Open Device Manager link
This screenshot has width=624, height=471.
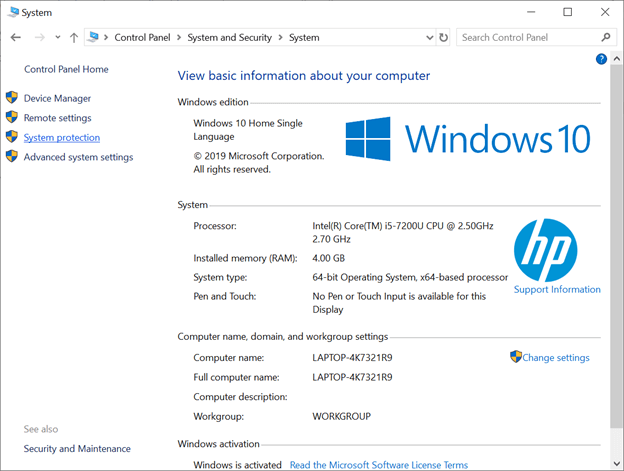pyautogui.click(x=57, y=98)
